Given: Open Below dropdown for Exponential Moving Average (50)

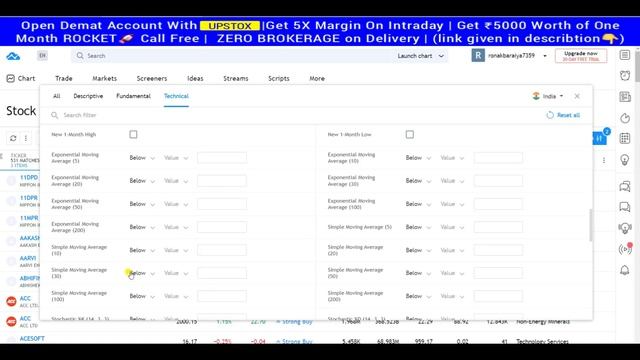Looking at the screenshot, I should coord(142,204).
